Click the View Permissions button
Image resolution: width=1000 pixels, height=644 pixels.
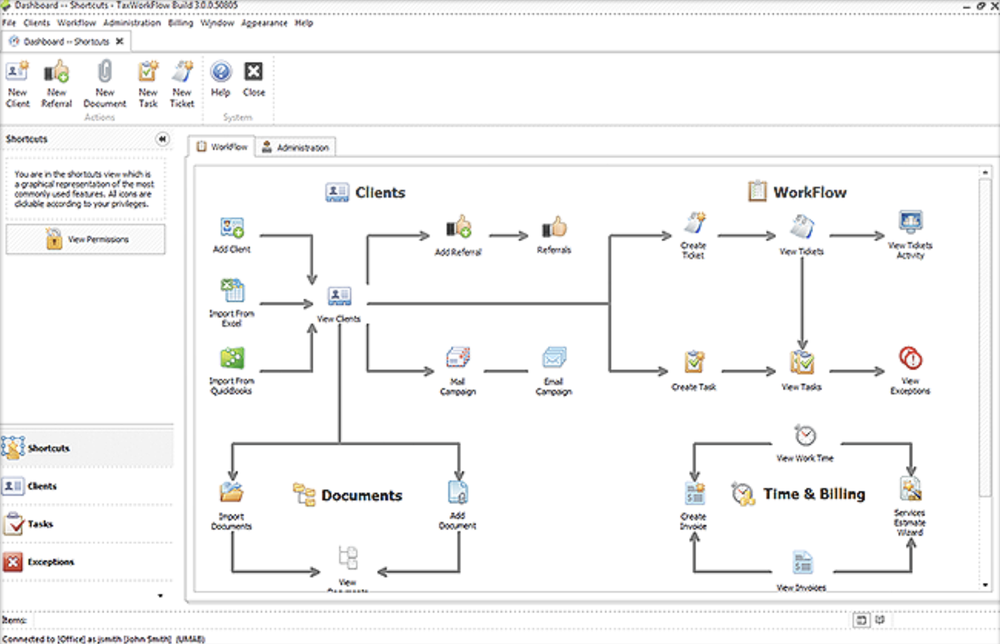(85, 238)
